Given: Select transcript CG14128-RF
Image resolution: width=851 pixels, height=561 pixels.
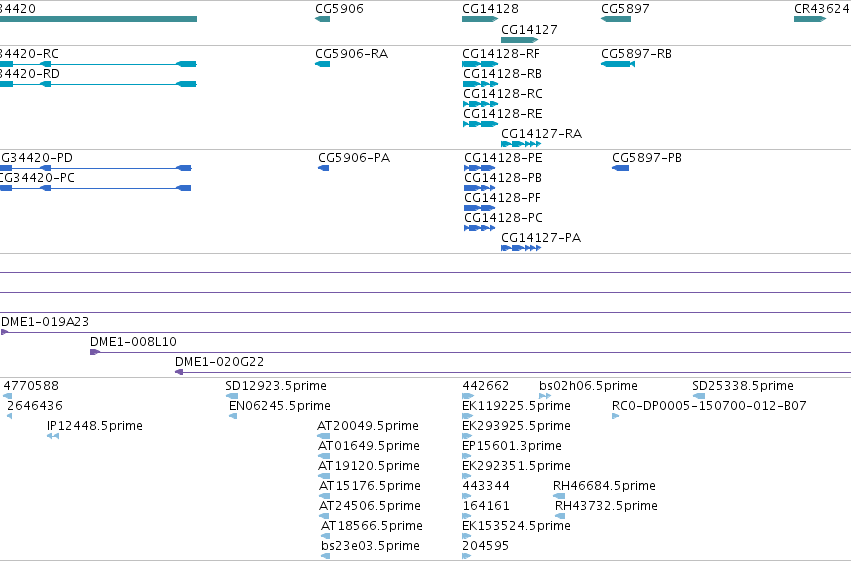Looking at the screenshot, I should (480, 64).
